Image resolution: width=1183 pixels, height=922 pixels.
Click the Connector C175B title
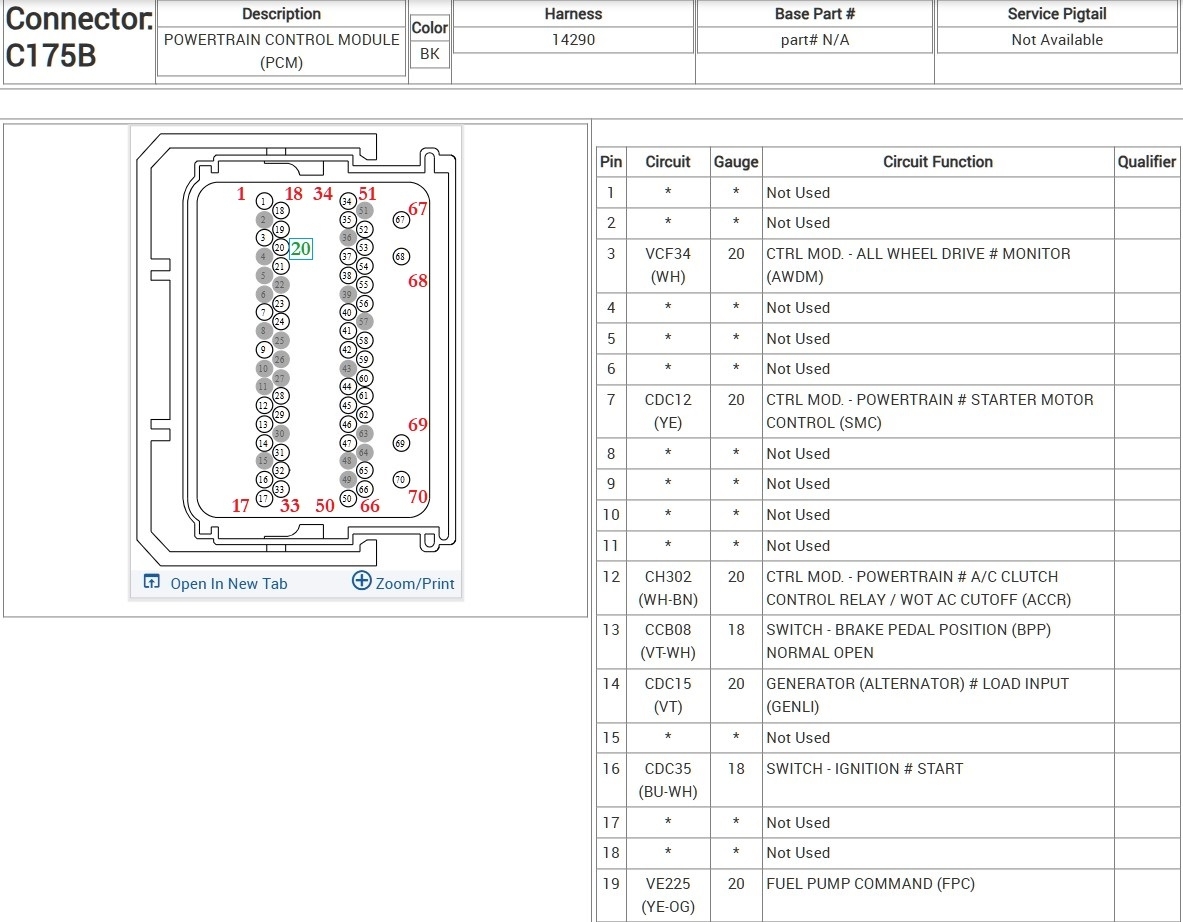(x=78, y=37)
